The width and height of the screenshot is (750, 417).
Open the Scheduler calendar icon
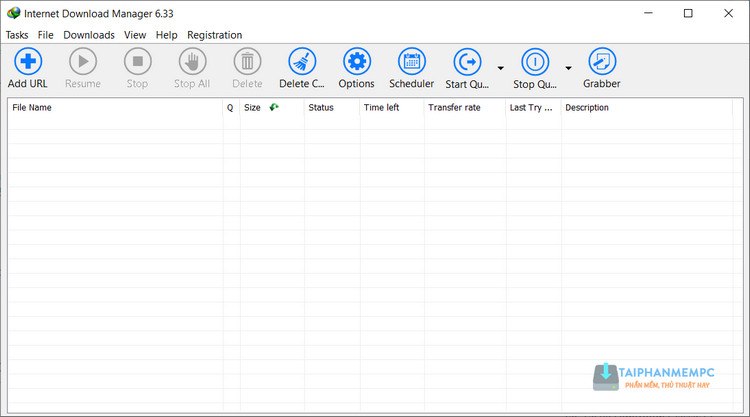tap(411, 62)
